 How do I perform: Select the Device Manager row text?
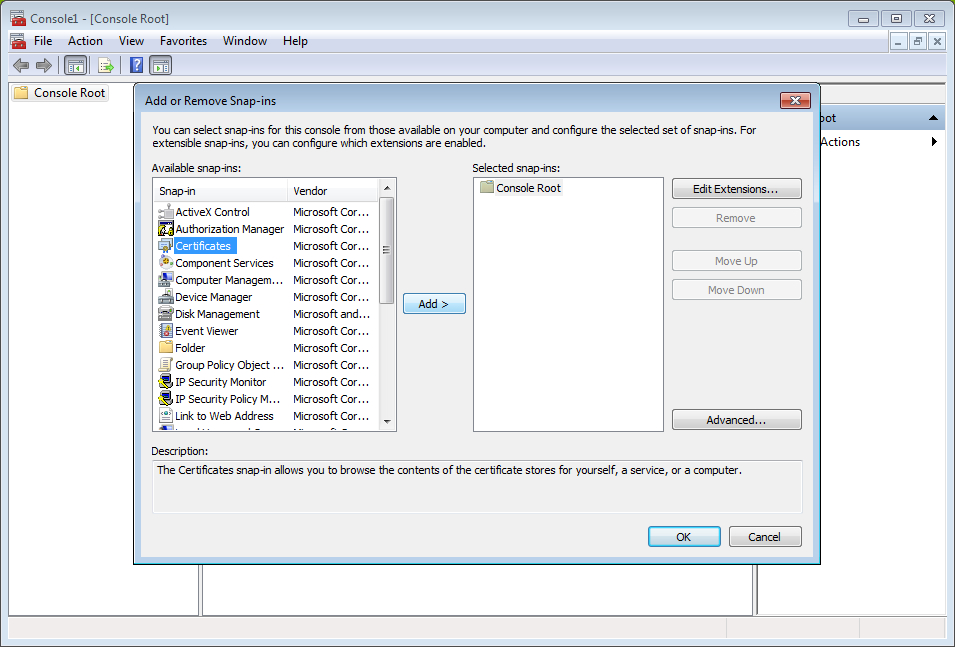pyautogui.click(x=214, y=297)
